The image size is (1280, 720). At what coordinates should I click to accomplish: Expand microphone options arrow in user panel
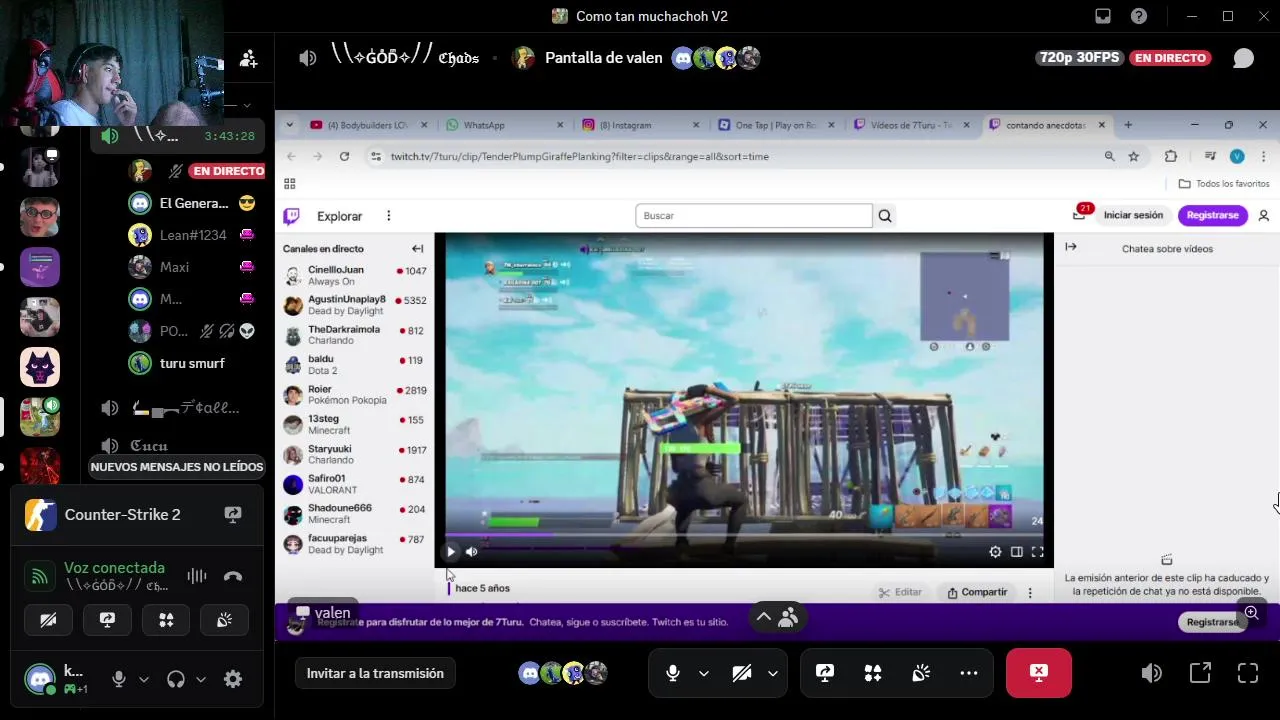[x=144, y=679]
